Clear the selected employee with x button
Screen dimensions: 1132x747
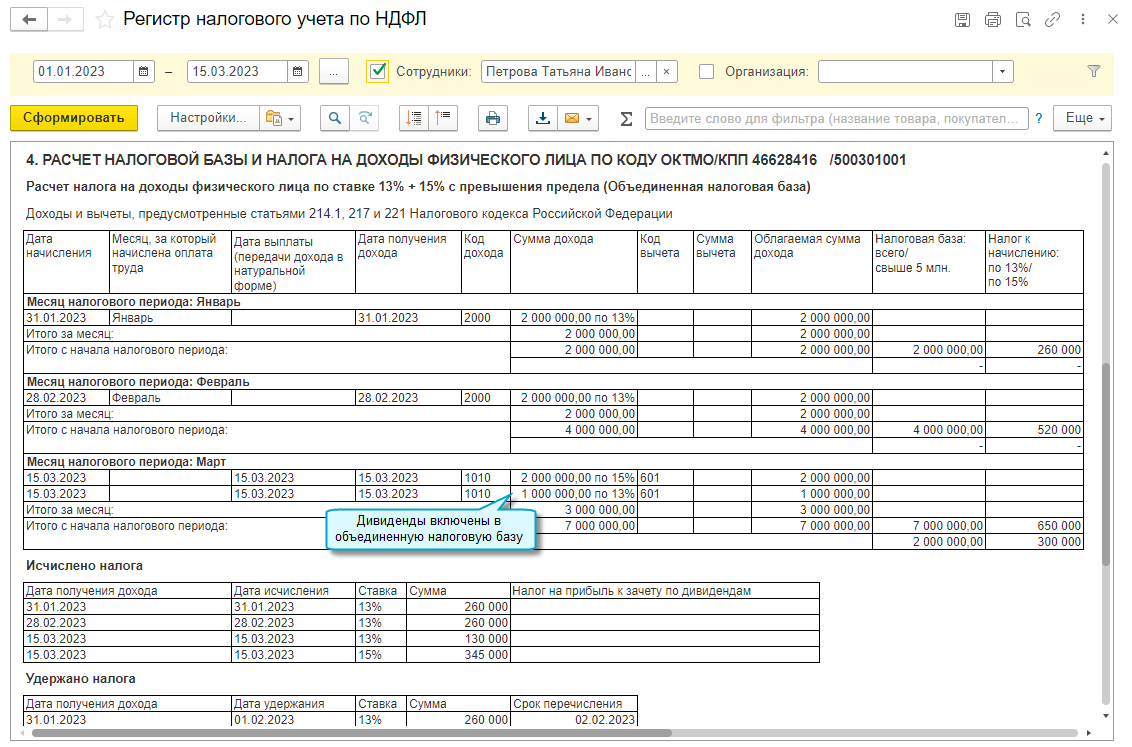pyautogui.click(x=668, y=72)
